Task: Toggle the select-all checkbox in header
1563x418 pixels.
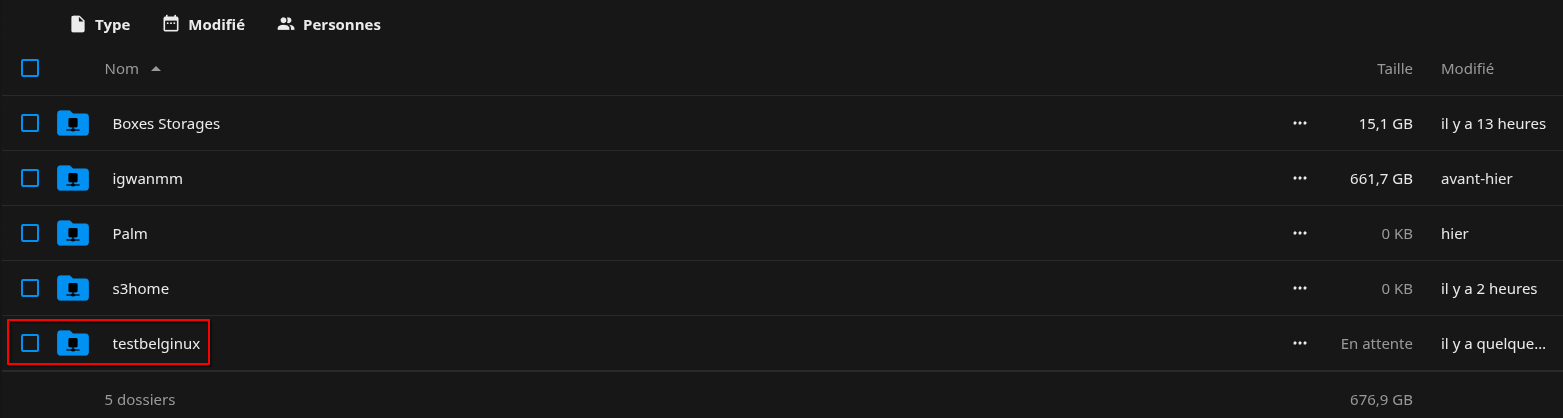Action: [x=30, y=68]
